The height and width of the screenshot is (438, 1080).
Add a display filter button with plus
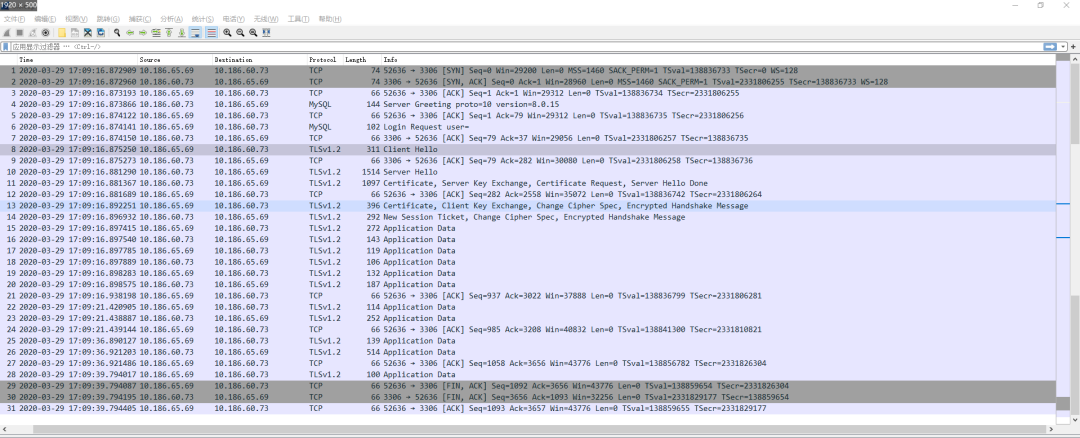[1073, 46]
